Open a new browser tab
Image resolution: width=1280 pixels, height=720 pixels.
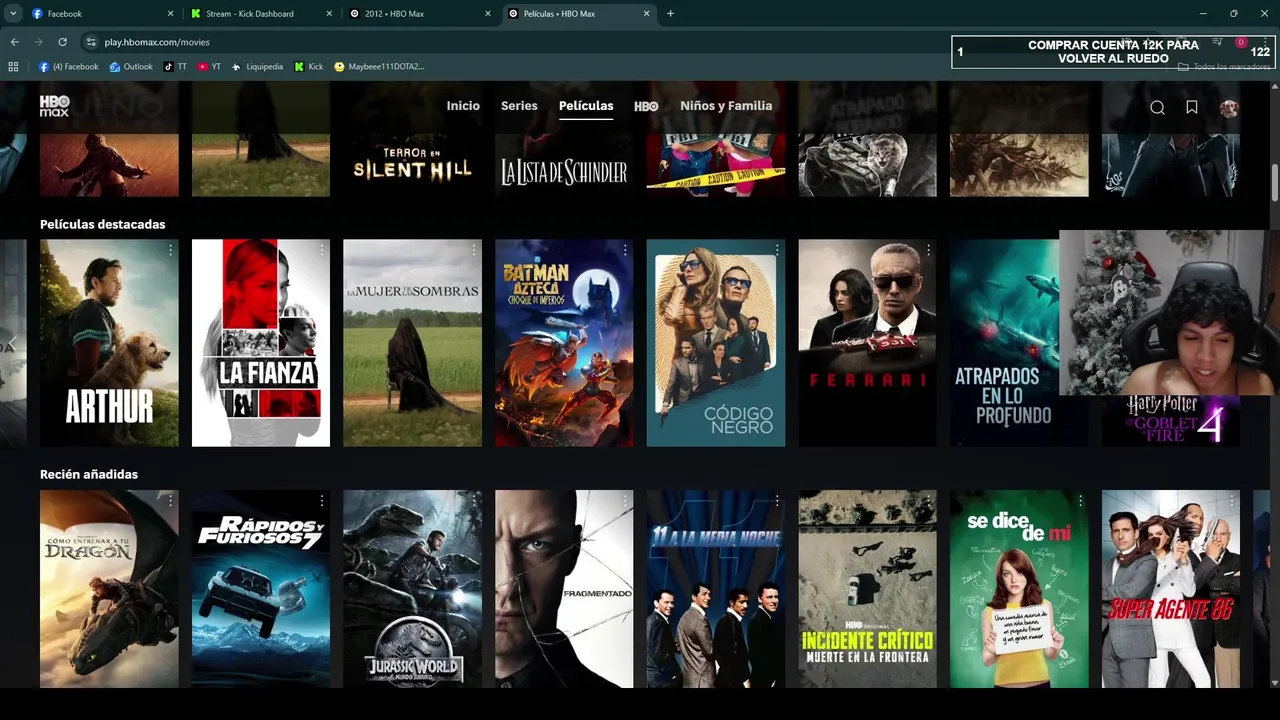[x=670, y=14]
